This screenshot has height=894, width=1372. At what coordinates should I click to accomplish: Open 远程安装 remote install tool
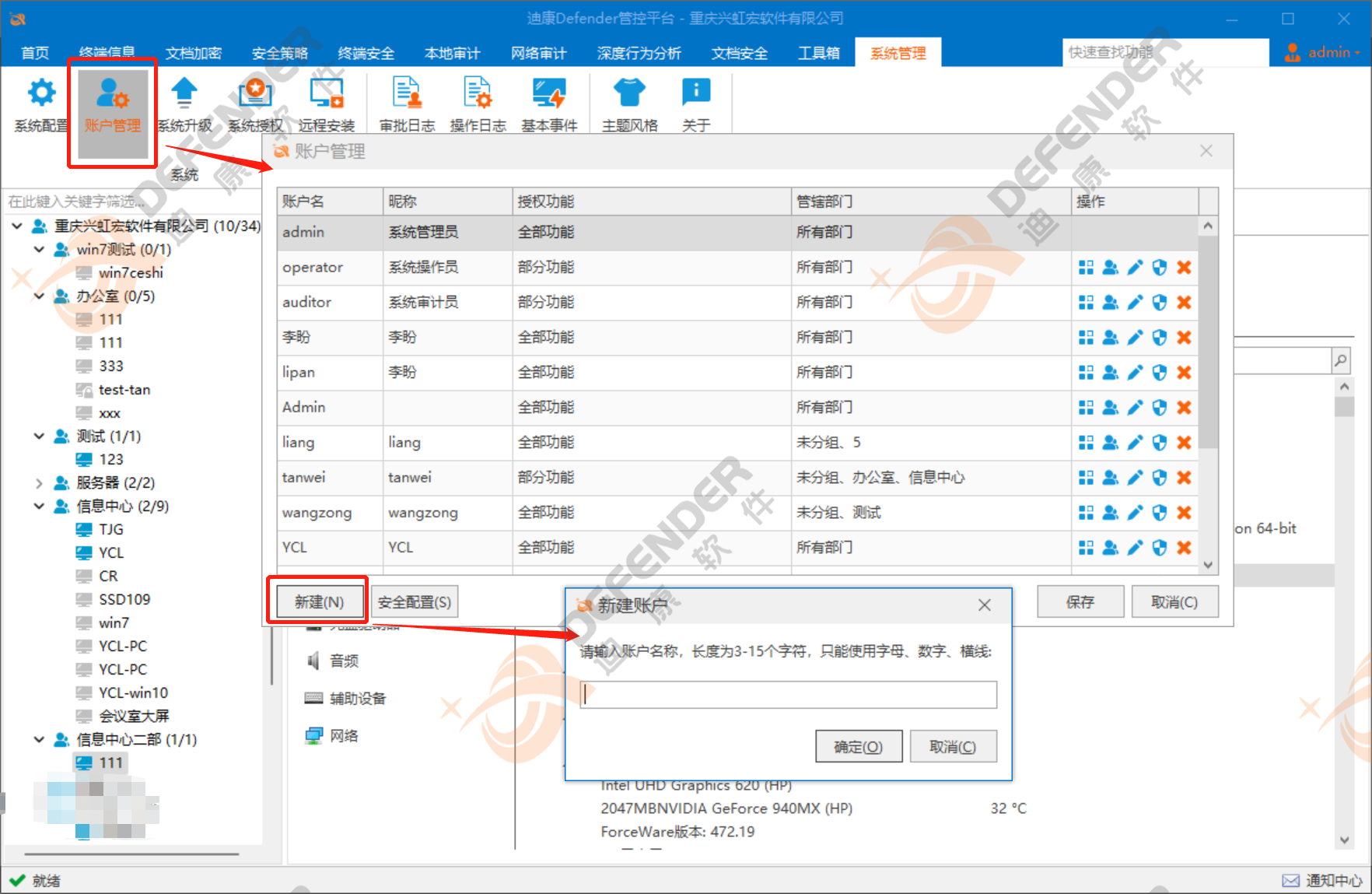click(x=327, y=105)
